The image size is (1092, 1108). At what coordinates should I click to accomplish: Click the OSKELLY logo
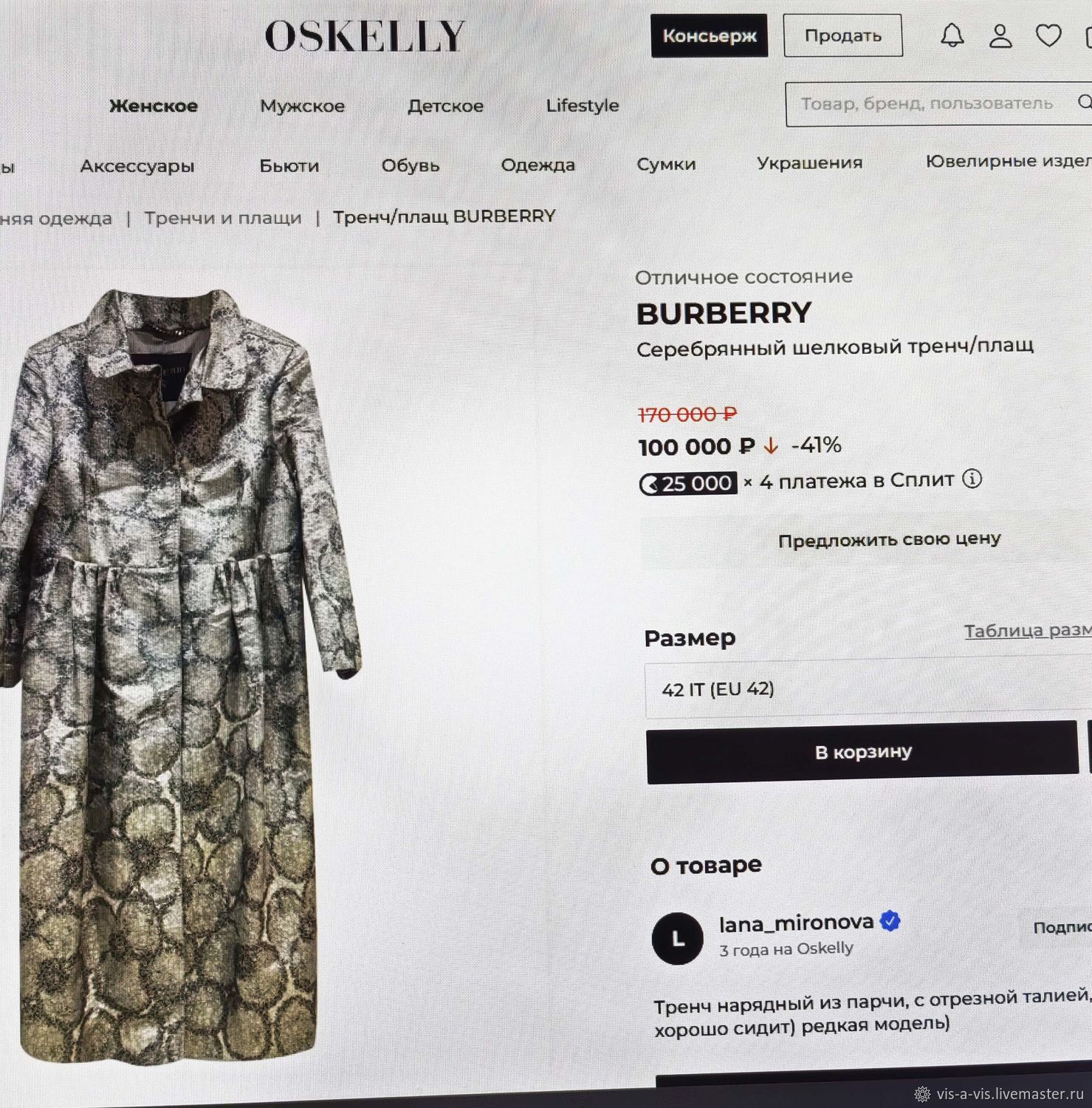click(x=365, y=36)
